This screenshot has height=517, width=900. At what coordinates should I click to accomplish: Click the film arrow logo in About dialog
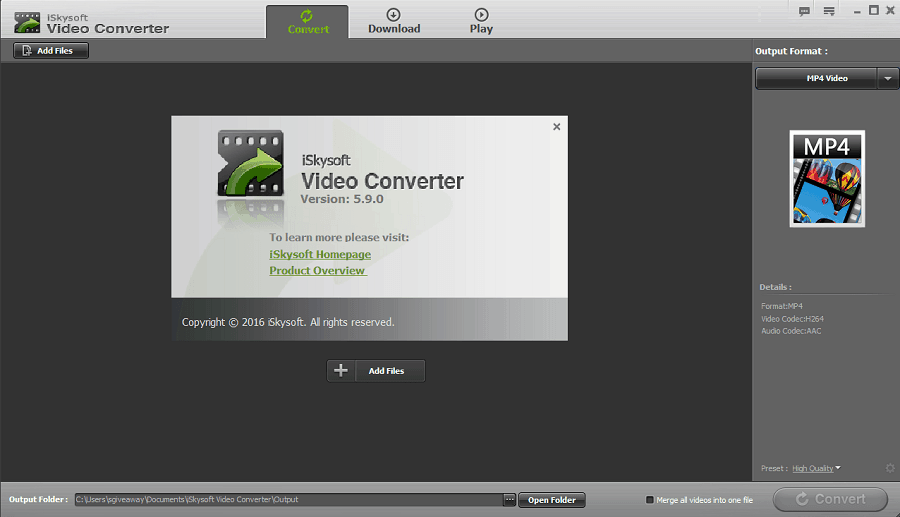tap(250, 164)
